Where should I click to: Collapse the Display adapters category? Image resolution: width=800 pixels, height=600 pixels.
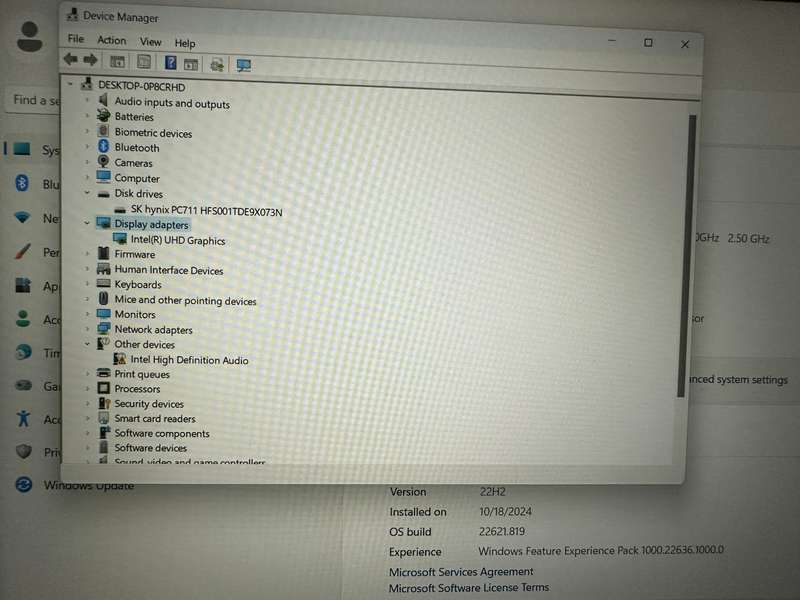87,223
